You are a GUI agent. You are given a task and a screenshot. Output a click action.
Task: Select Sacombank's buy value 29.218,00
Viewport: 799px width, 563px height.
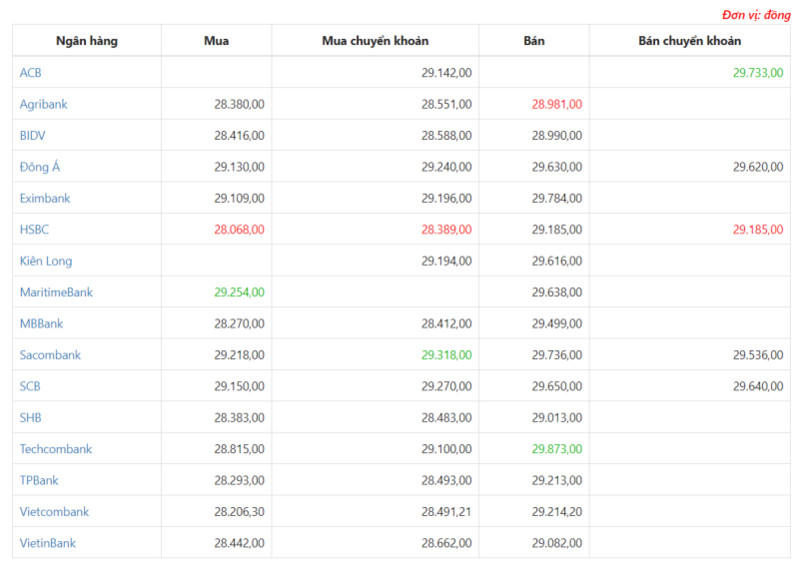coord(239,355)
